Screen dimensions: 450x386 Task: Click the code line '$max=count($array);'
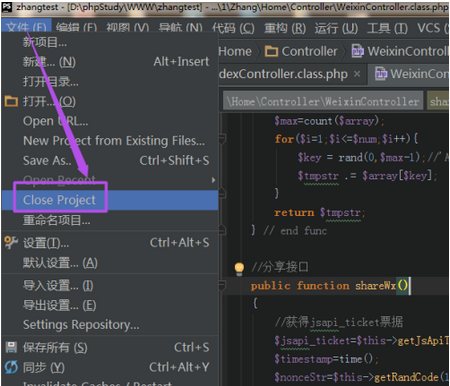click(x=329, y=121)
